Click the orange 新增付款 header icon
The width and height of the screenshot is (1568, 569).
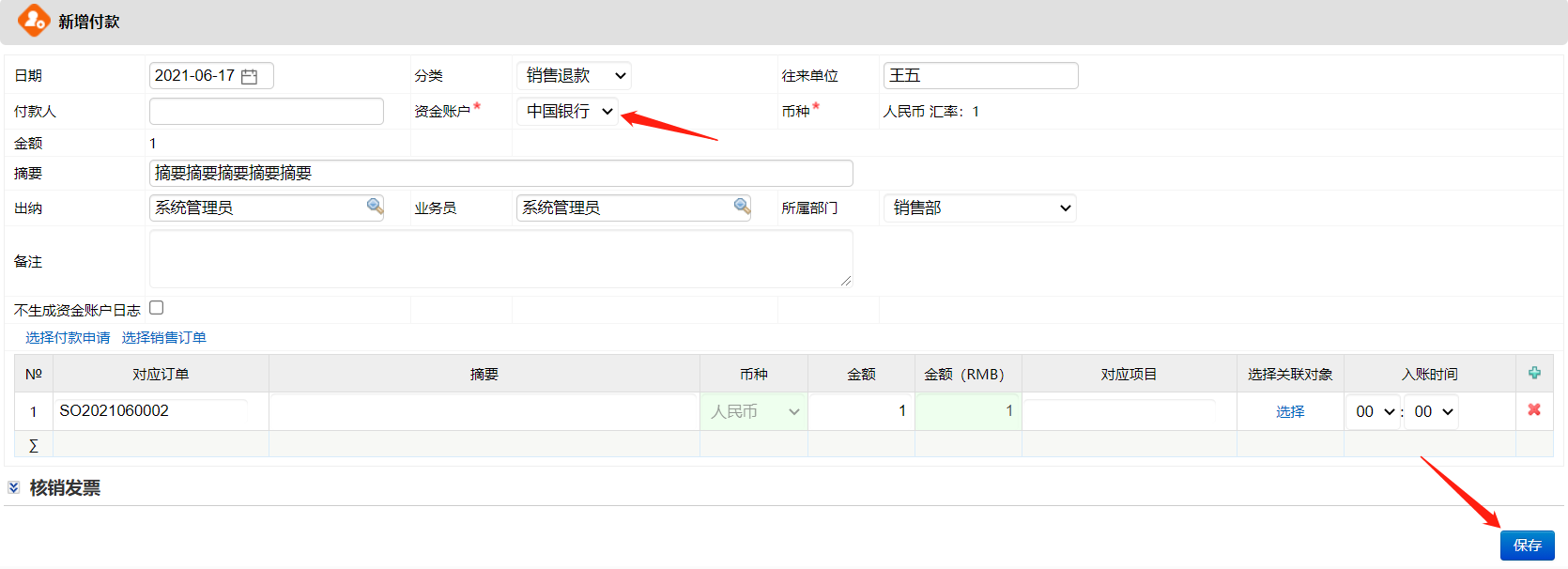34,21
